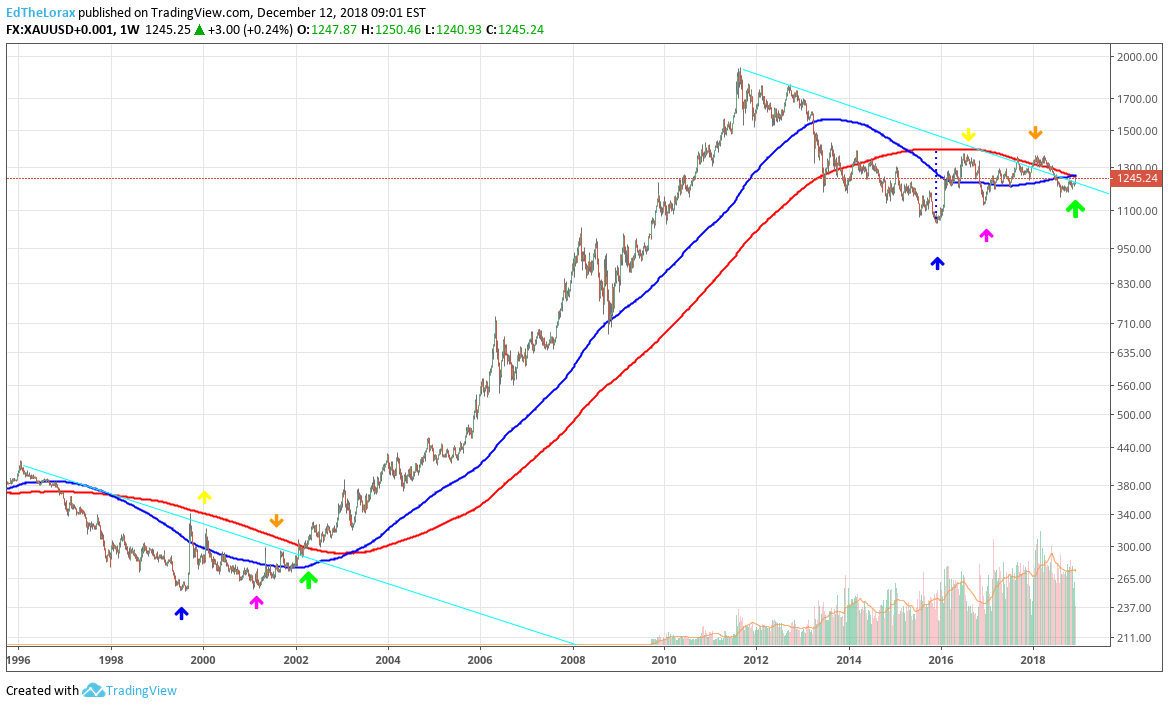The width and height of the screenshot is (1169, 708).
Task: Click the 2006 label on time axis
Action: [x=480, y=660]
